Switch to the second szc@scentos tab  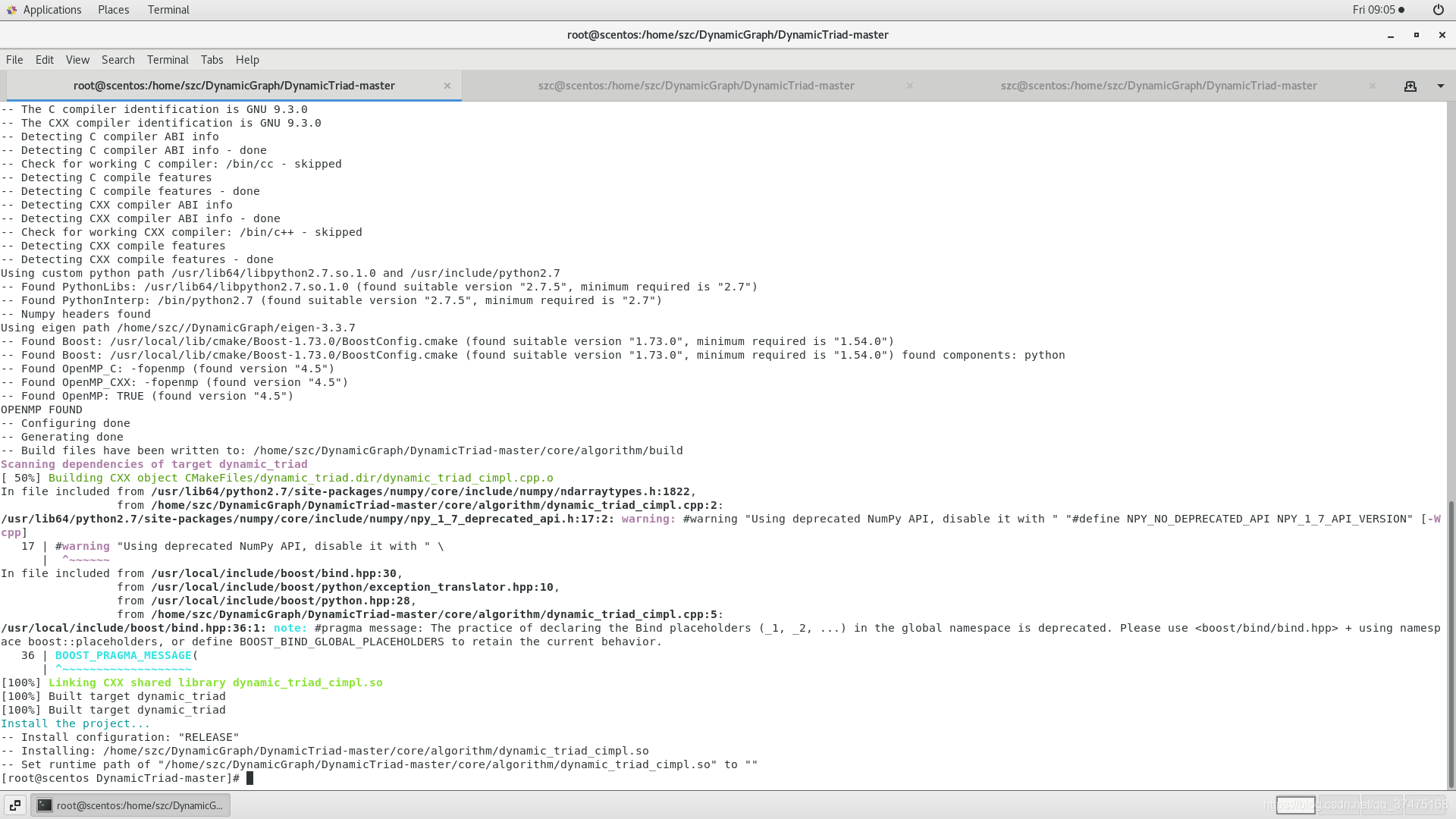(x=695, y=86)
